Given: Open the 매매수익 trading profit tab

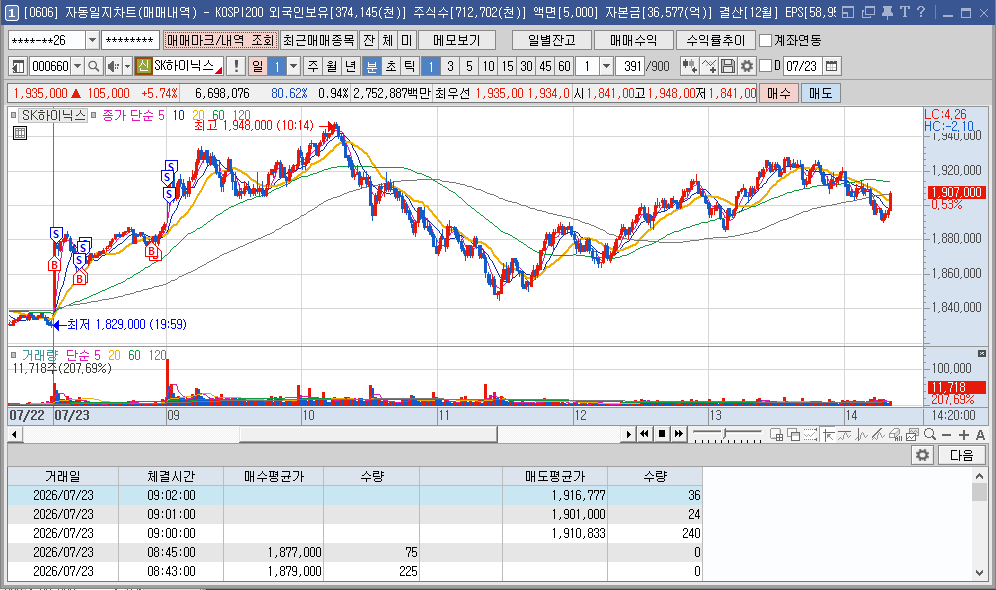Looking at the screenshot, I should pos(634,40).
